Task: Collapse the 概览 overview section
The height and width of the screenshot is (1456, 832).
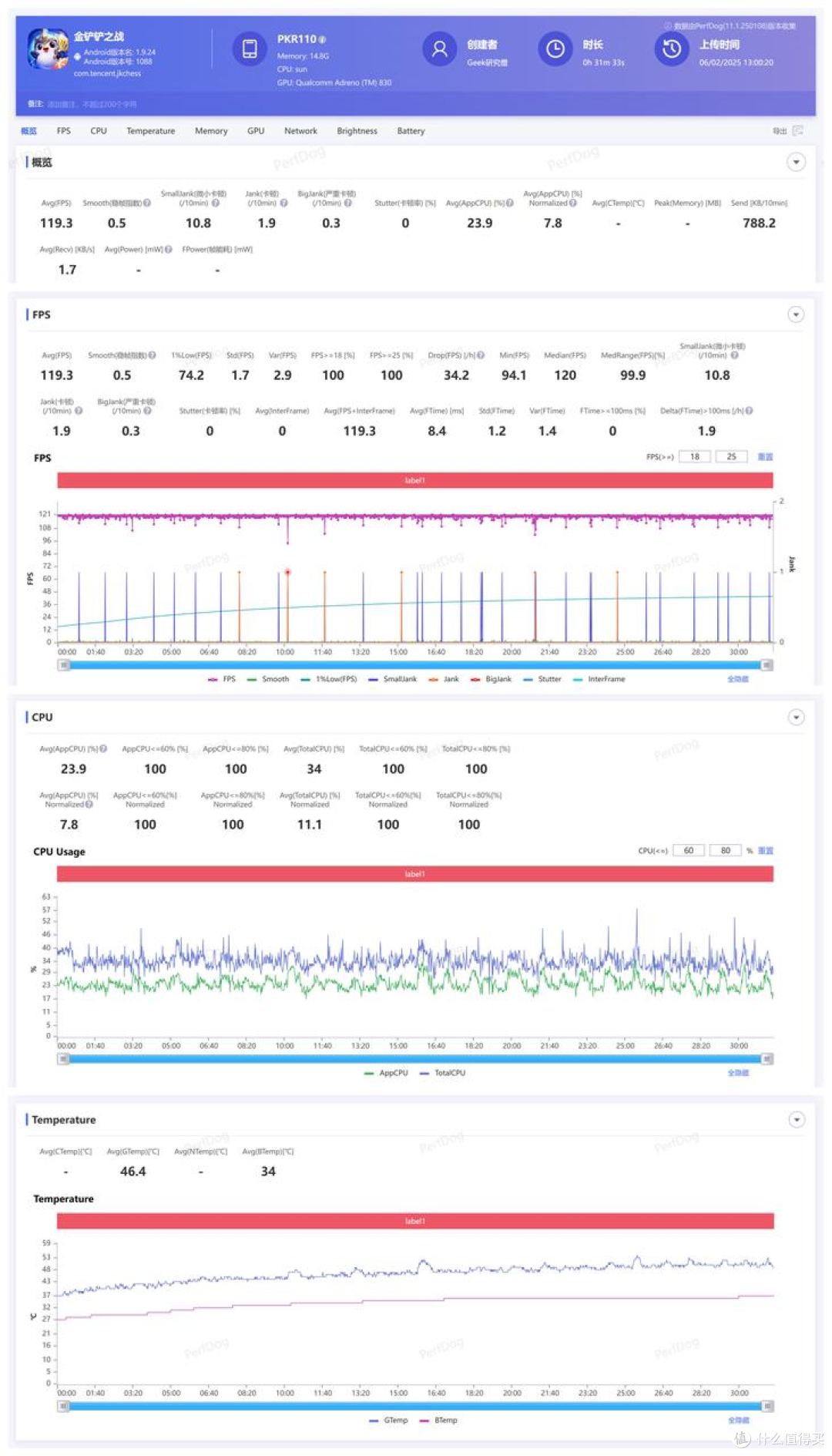Action: [x=796, y=162]
